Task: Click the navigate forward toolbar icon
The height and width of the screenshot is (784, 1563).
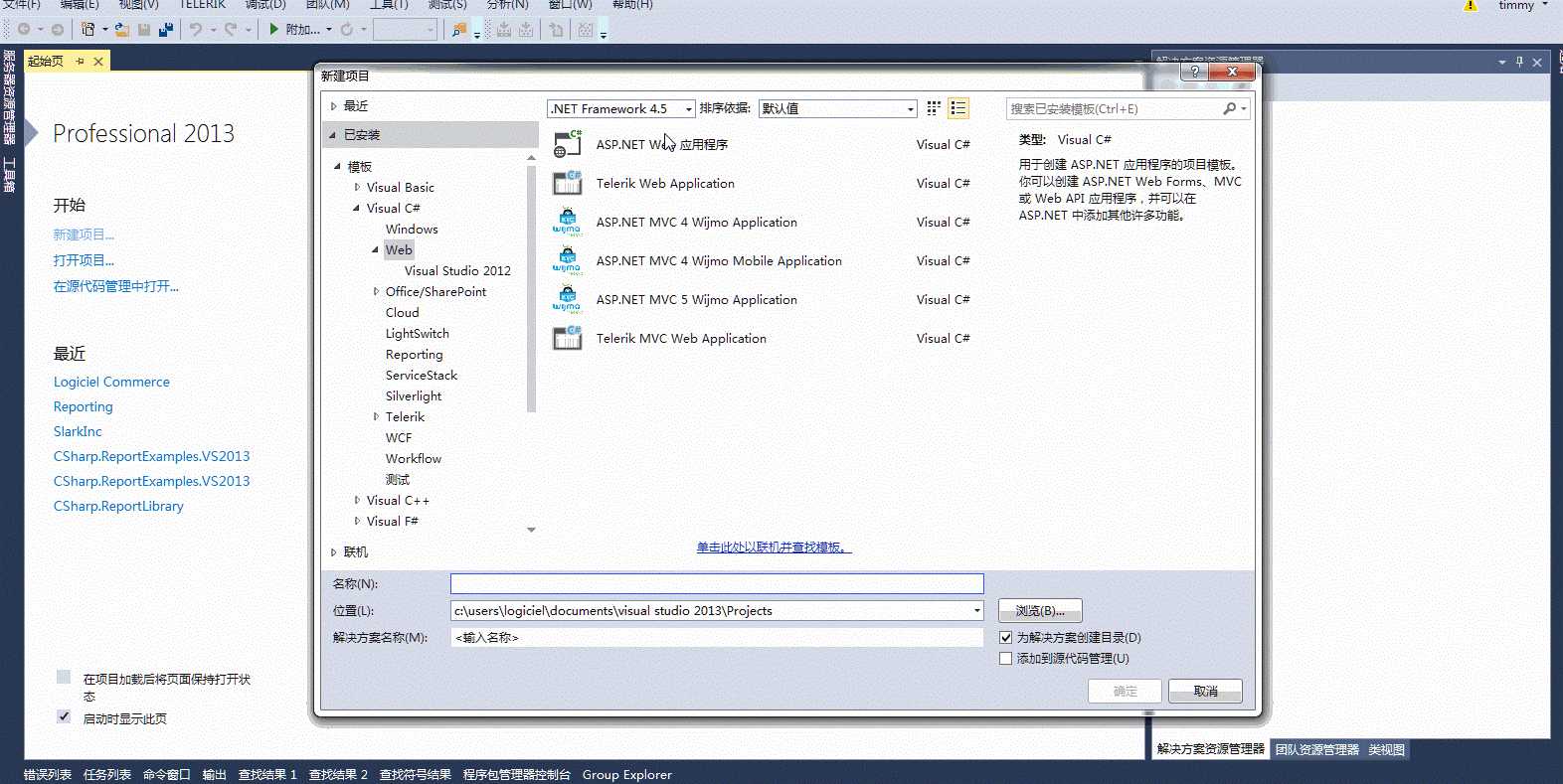Action: [58, 30]
